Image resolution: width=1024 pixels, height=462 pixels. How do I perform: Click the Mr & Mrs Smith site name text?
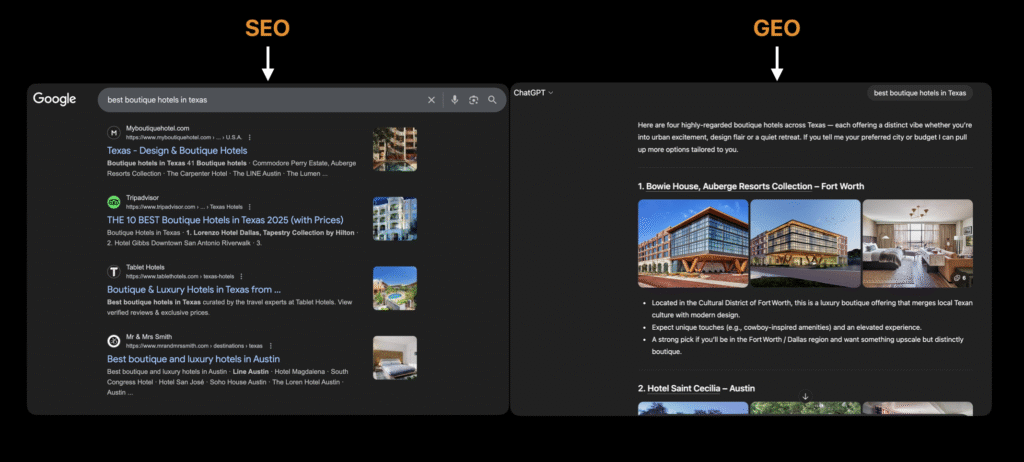148,337
